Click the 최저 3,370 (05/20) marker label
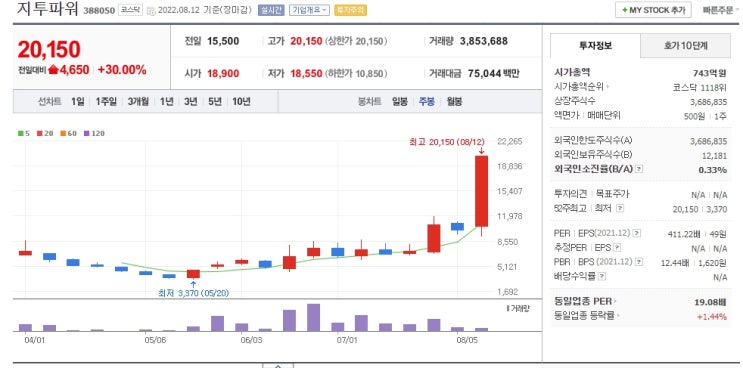The image size is (743, 368). 193,294
